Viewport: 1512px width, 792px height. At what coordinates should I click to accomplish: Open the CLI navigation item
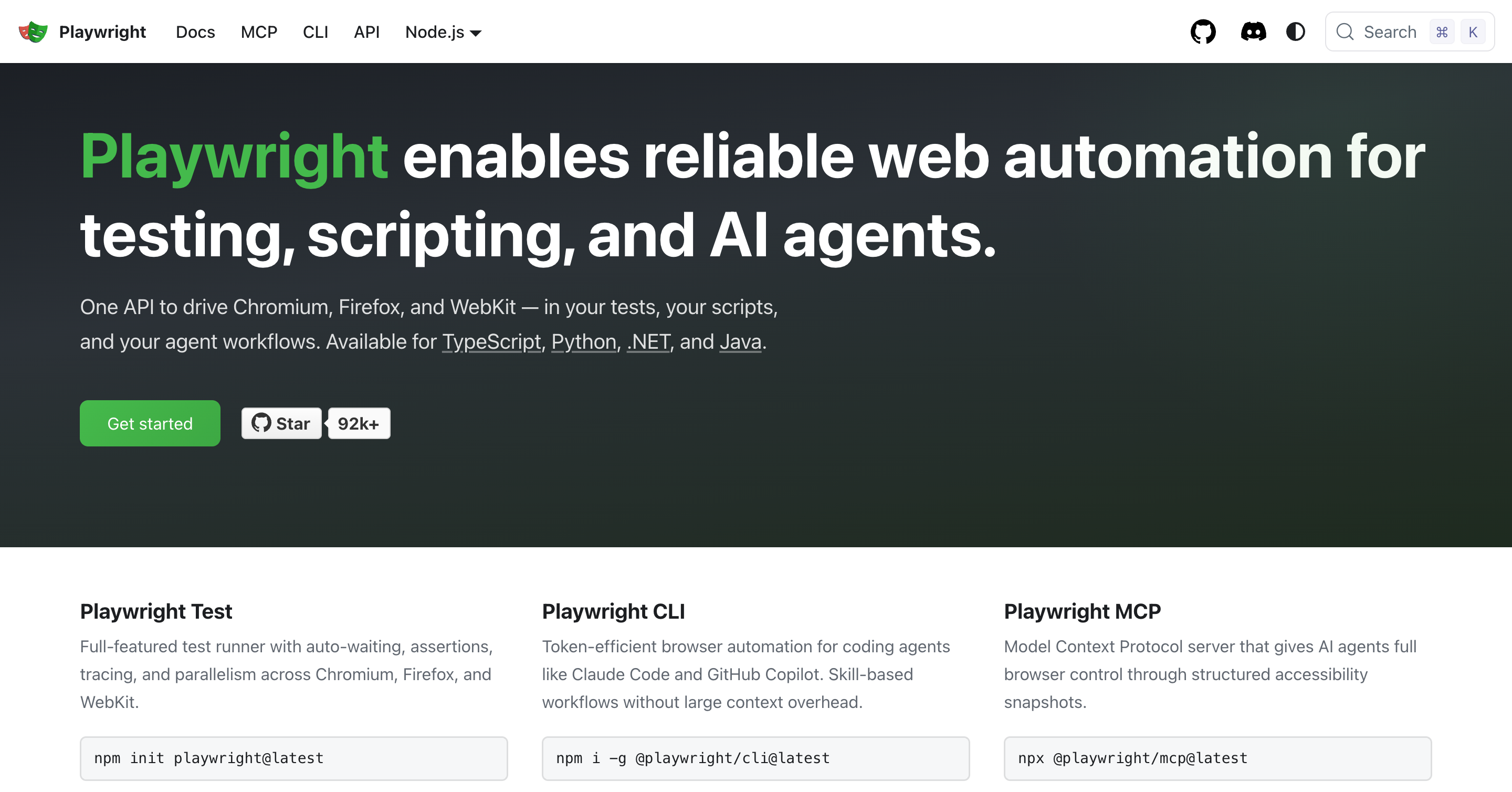click(x=315, y=32)
